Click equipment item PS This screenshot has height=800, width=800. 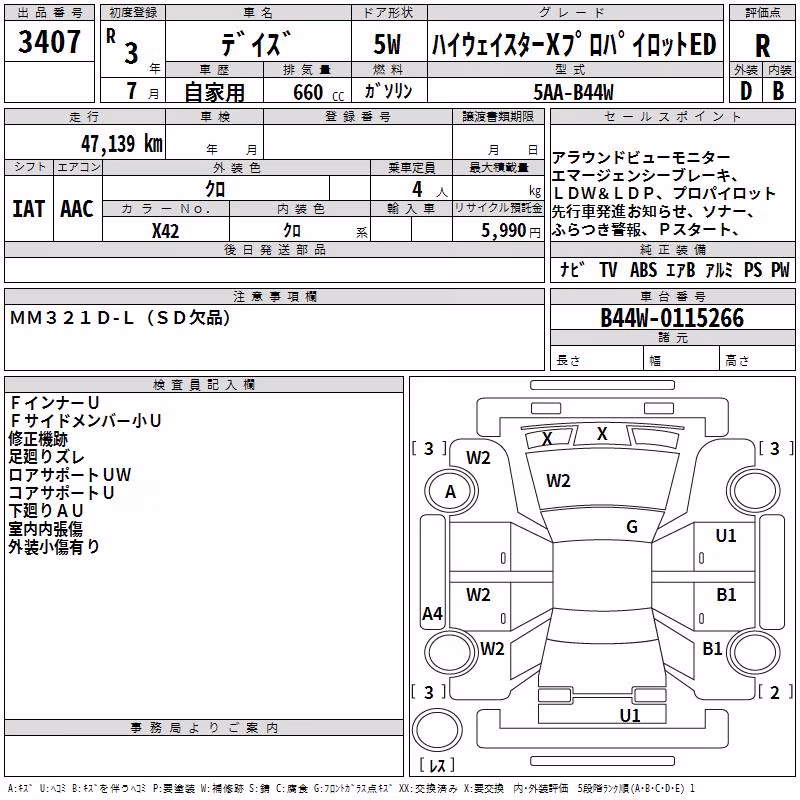[x=753, y=269]
